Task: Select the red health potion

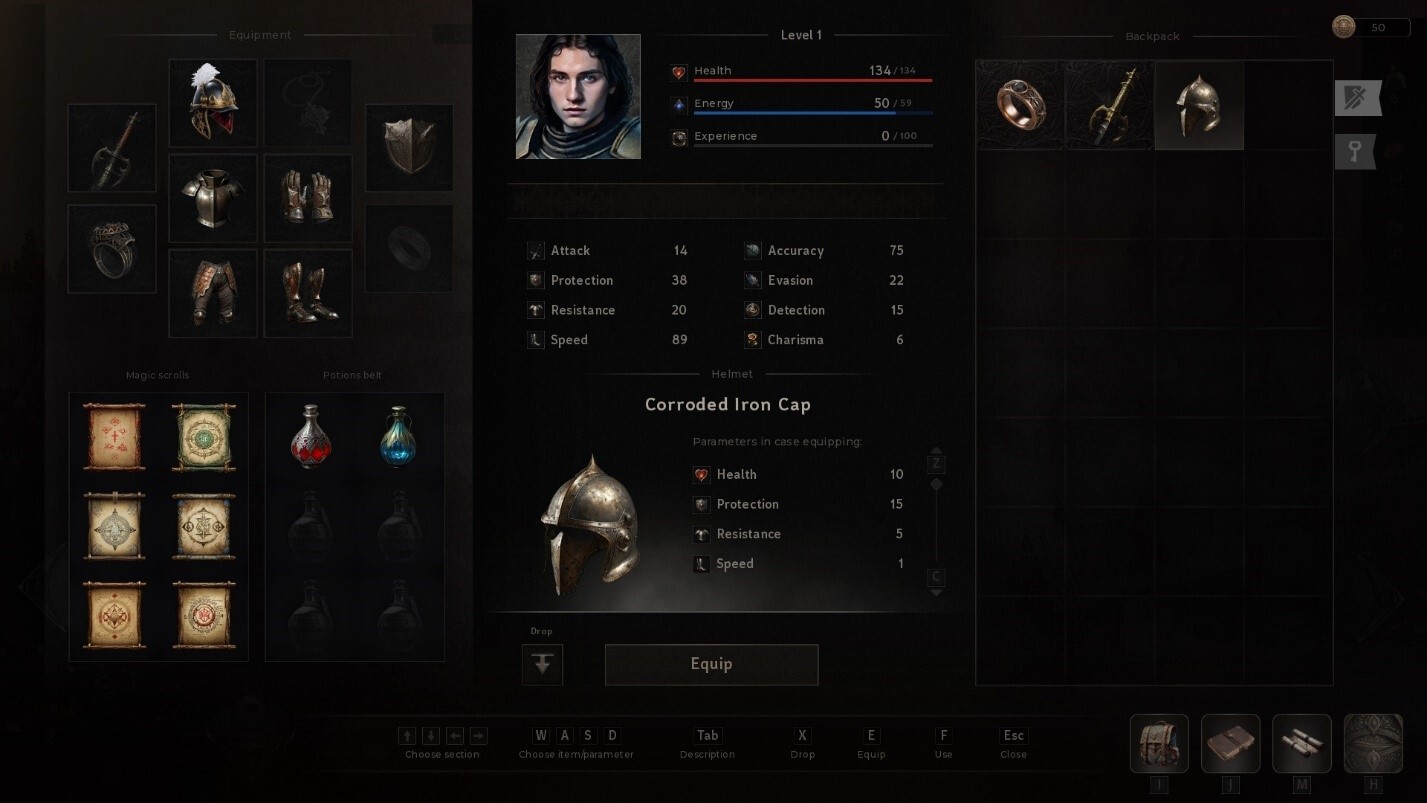Action: [310, 437]
